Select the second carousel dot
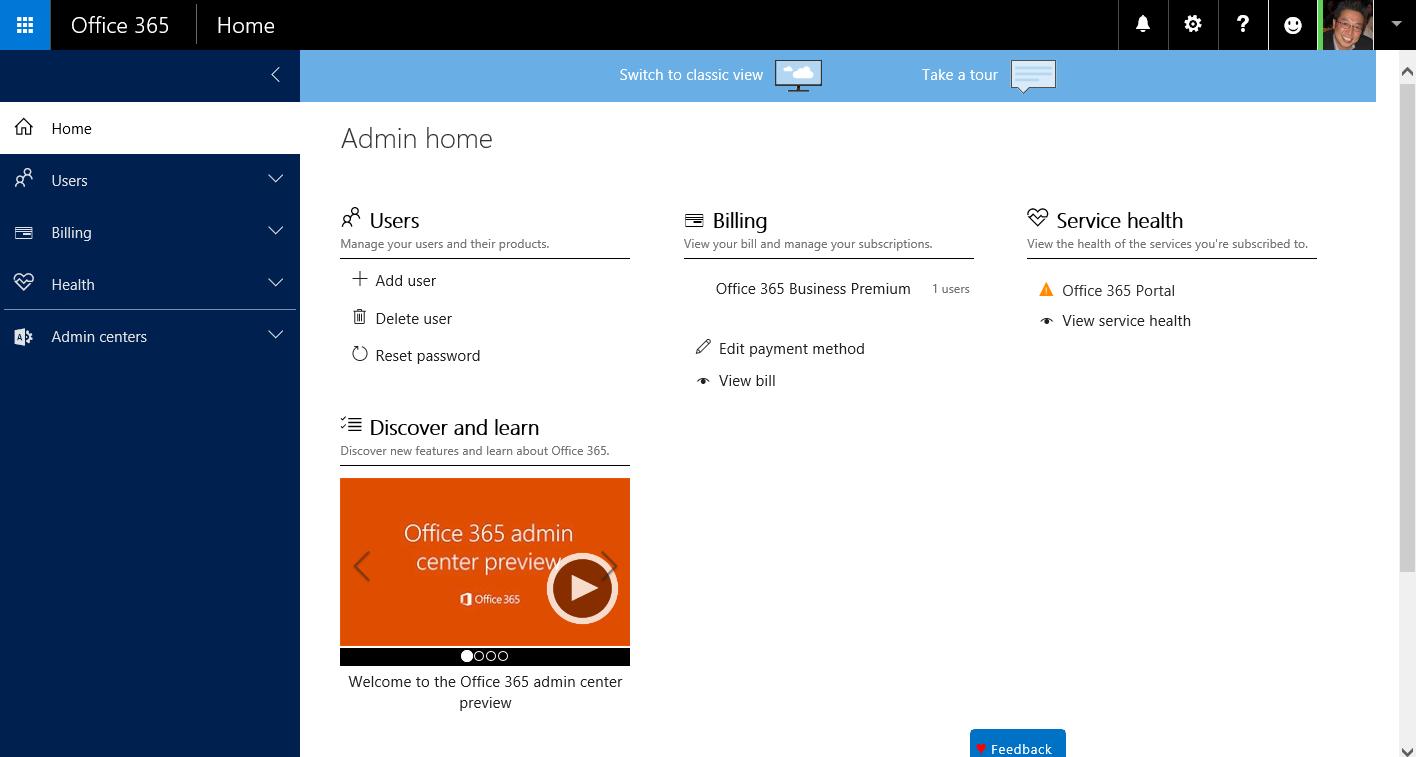Screen dimensions: 1416x757 pyautogui.click(x=479, y=656)
